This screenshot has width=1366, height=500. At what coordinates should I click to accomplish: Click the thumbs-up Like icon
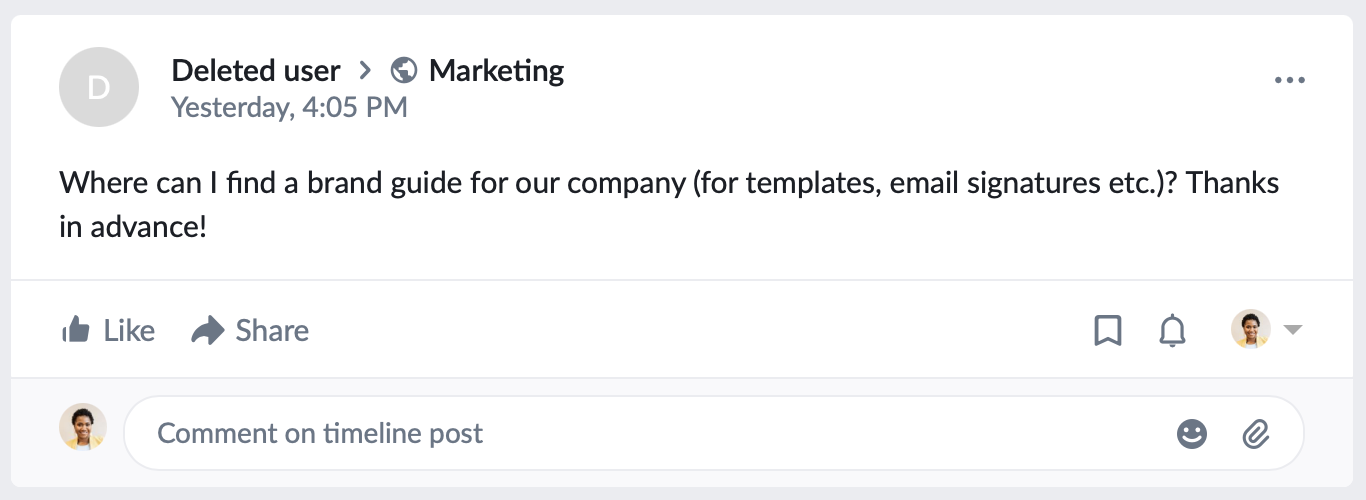pyautogui.click(x=75, y=330)
